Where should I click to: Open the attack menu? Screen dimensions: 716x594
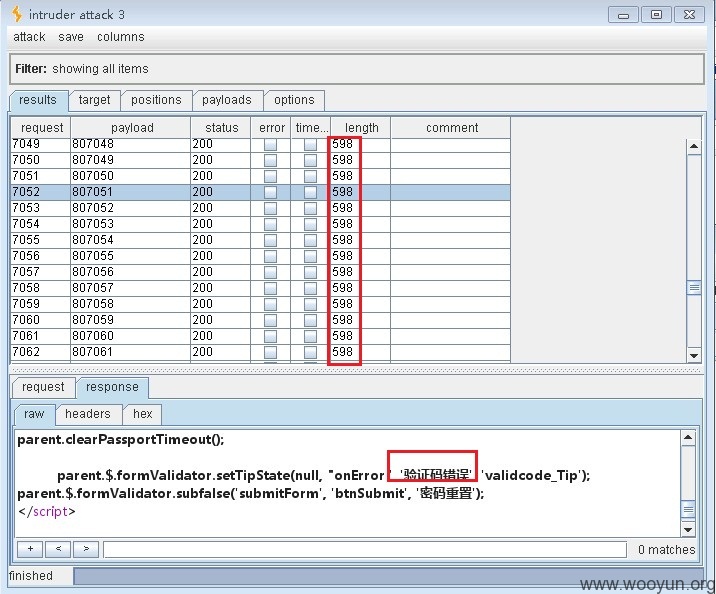click(x=29, y=37)
